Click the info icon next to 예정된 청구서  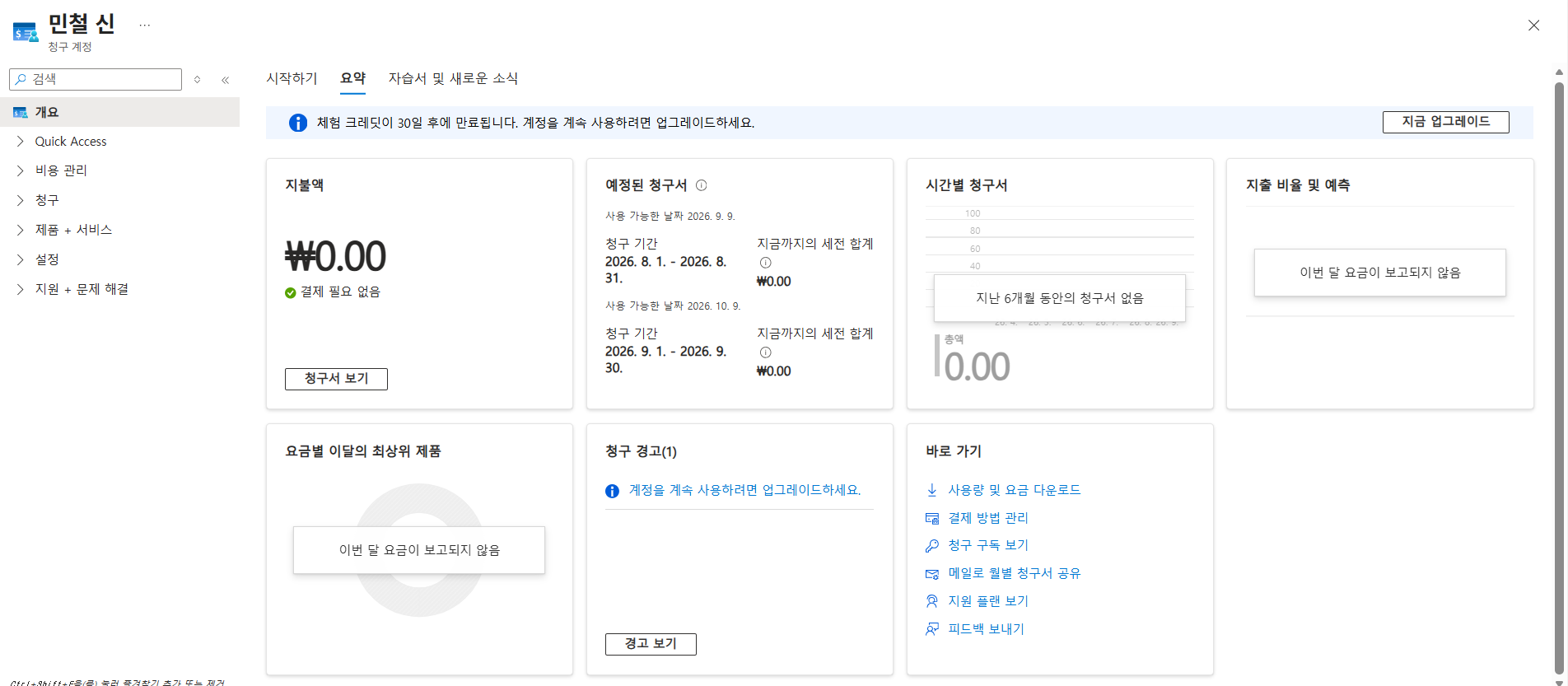pyautogui.click(x=702, y=185)
